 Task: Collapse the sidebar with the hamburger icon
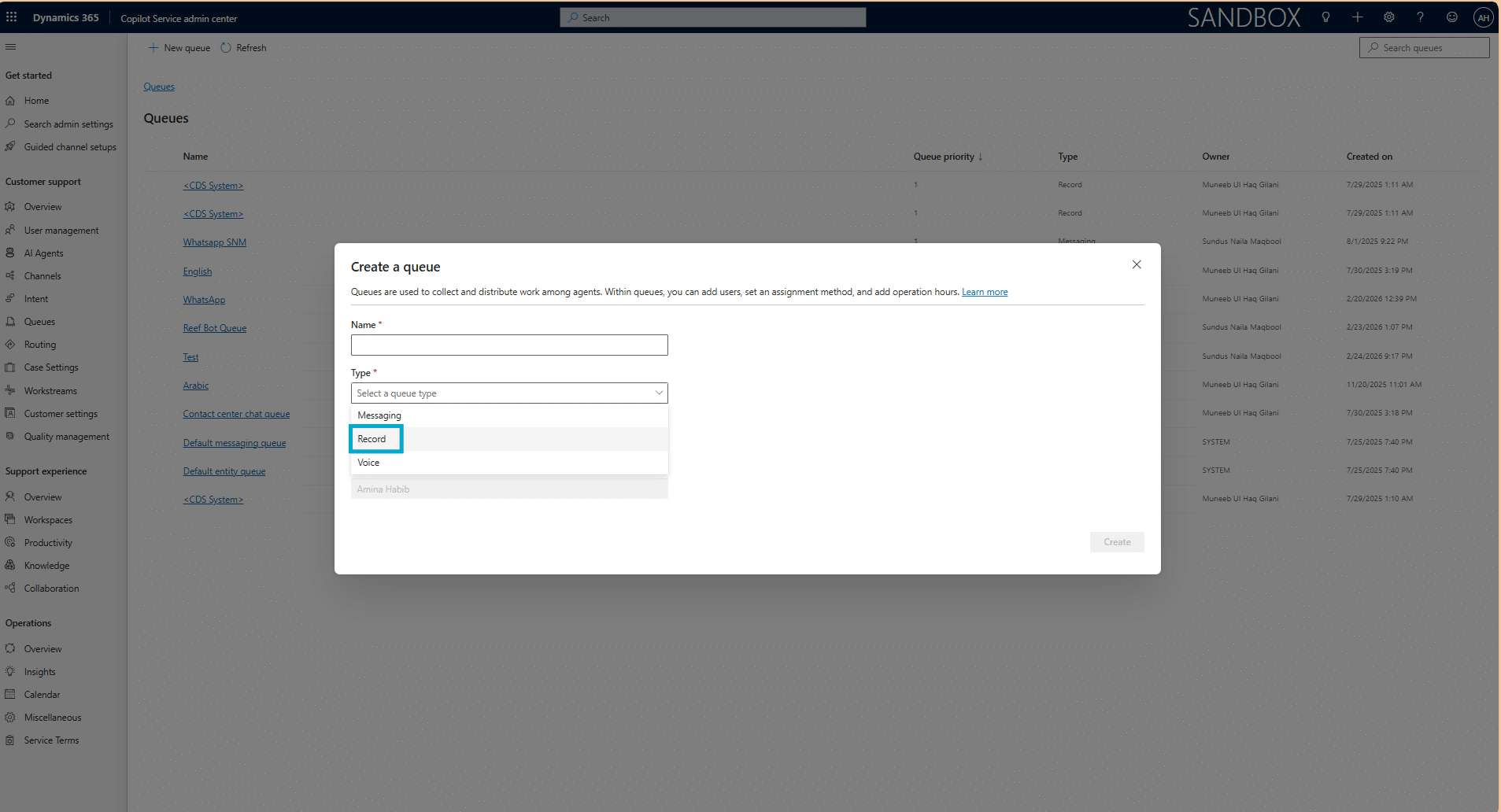click(11, 47)
